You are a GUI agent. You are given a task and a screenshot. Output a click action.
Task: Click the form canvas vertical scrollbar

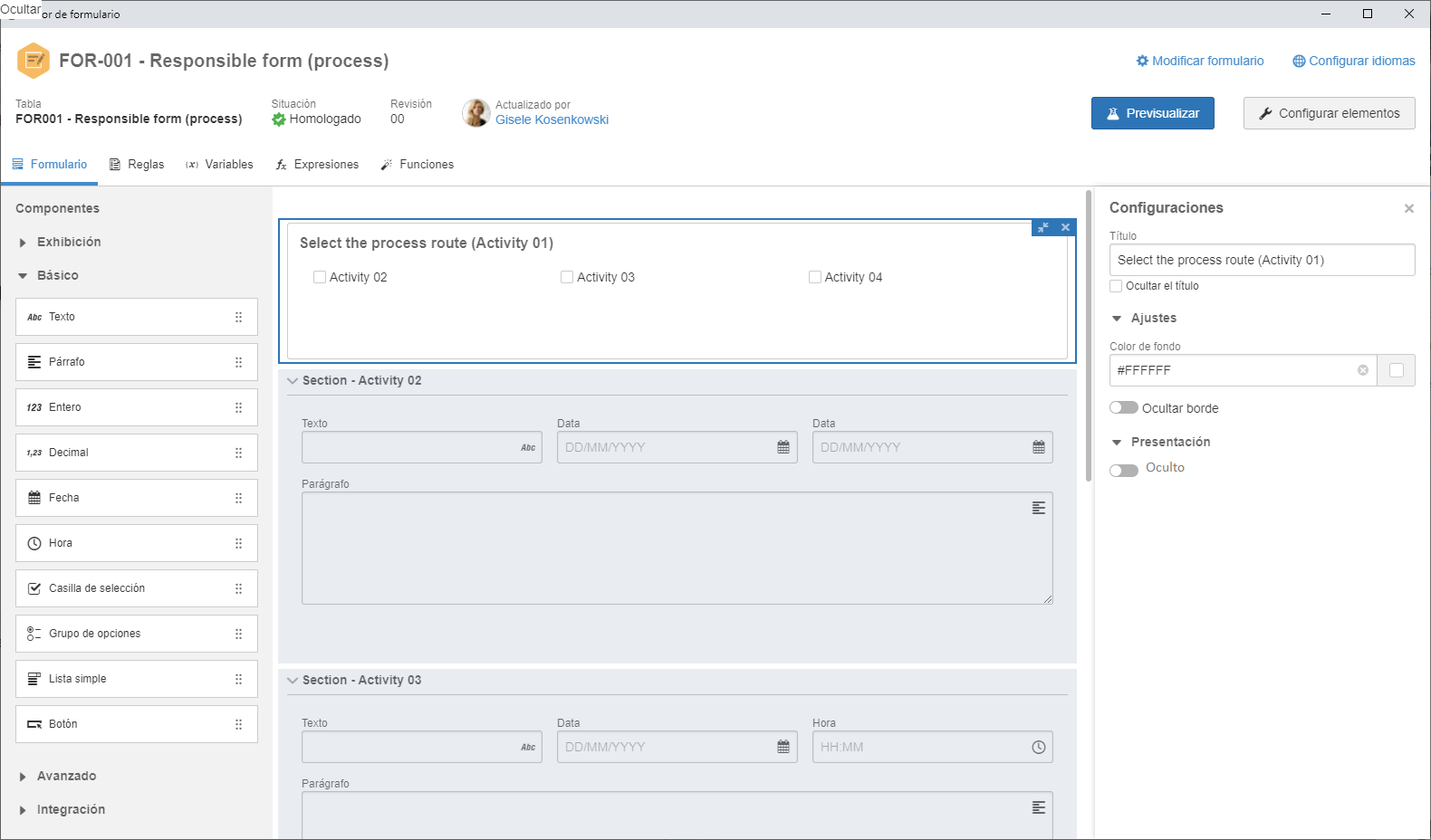[x=1089, y=336]
